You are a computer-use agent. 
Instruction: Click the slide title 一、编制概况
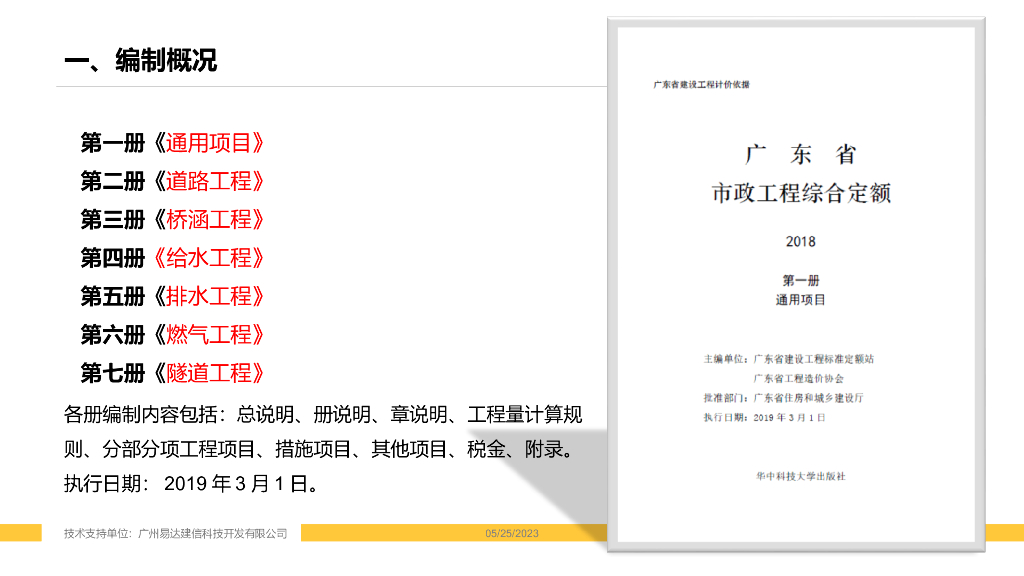(x=140, y=61)
